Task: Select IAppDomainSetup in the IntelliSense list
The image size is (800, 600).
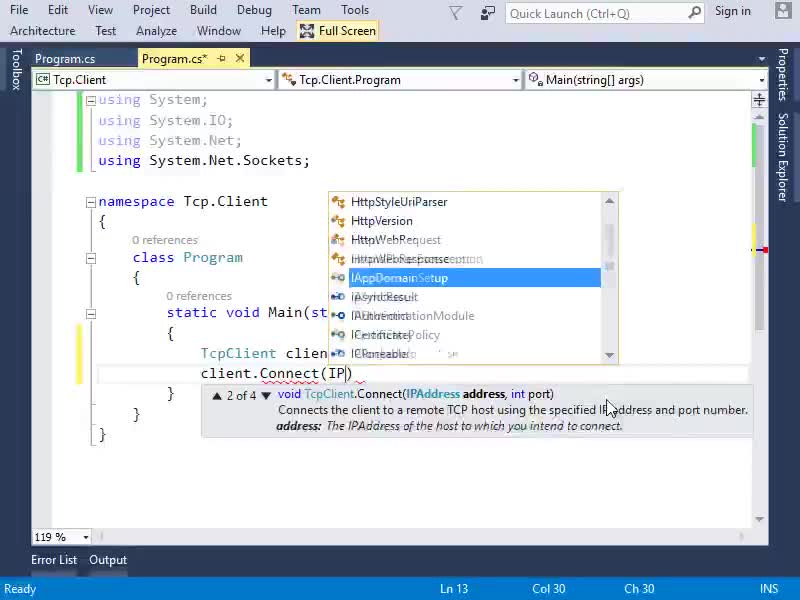Action: pos(474,278)
